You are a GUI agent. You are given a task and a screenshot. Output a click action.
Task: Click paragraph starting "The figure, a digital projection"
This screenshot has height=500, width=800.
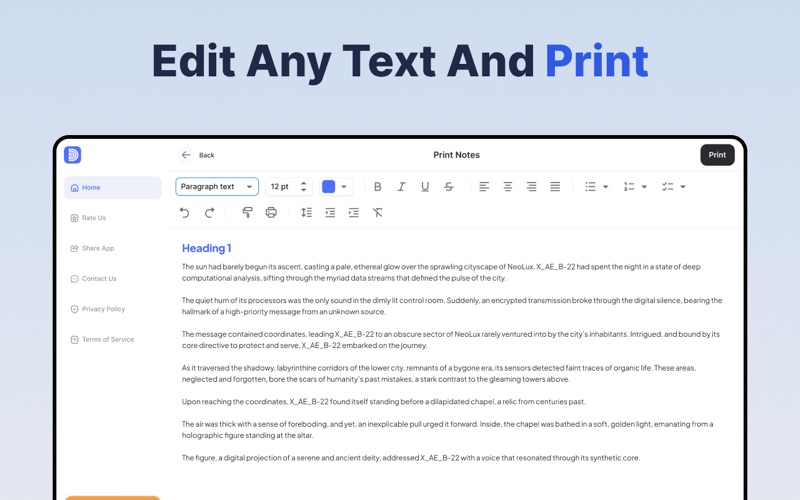(x=411, y=458)
